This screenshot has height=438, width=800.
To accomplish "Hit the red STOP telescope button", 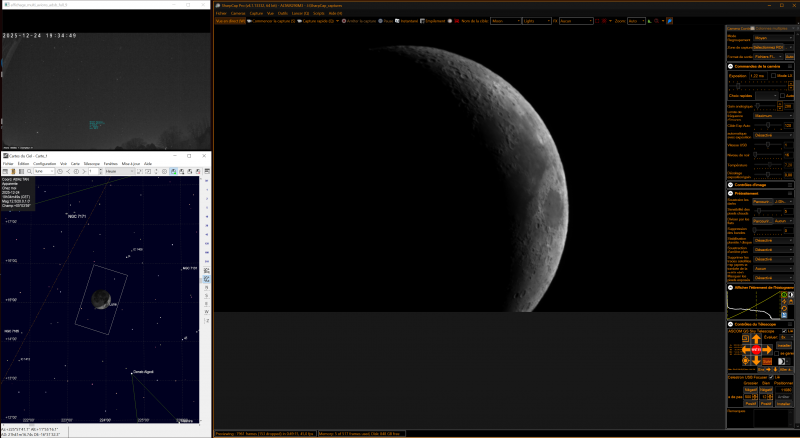I will click(x=757, y=350).
